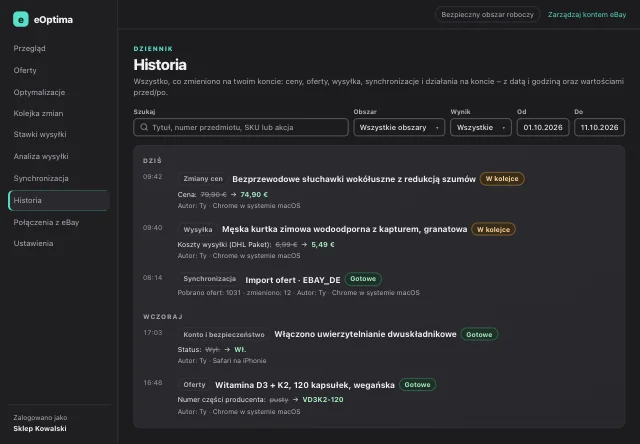Navigate to Analiza wysyłki
Image resolution: width=640 pixels, height=444 pixels.
click(x=41, y=156)
